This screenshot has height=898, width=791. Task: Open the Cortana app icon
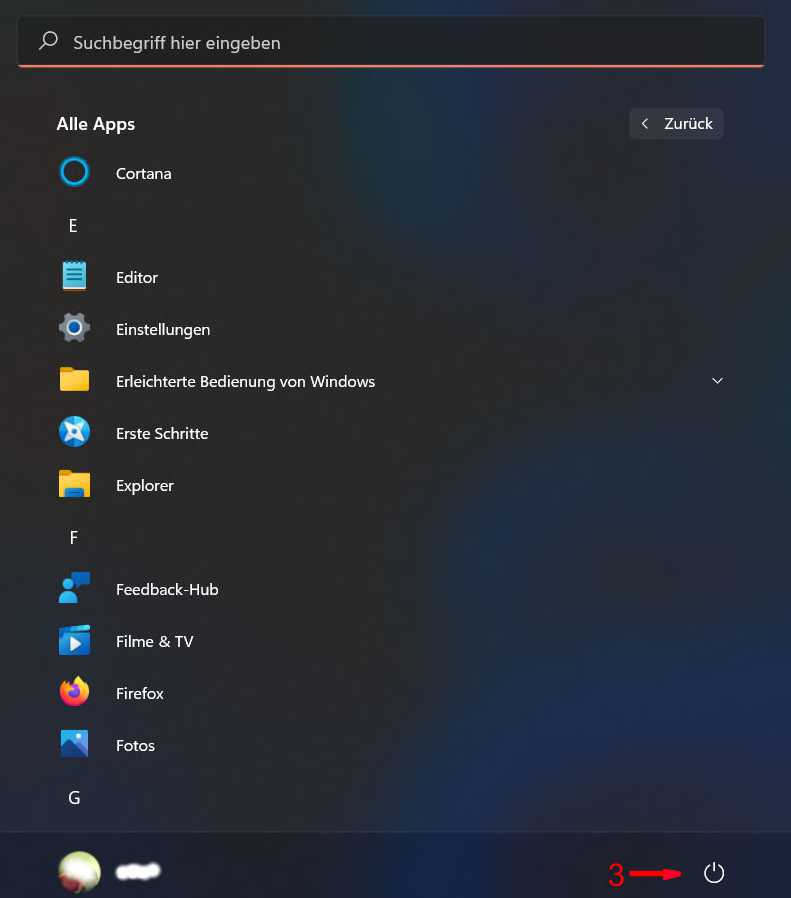pyautogui.click(x=74, y=172)
